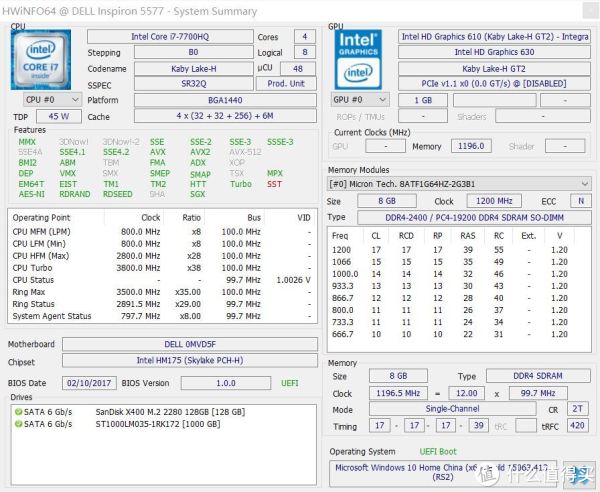Click the Ring Max operating point row
600x492 pixels.
pyautogui.click(x=163, y=292)
